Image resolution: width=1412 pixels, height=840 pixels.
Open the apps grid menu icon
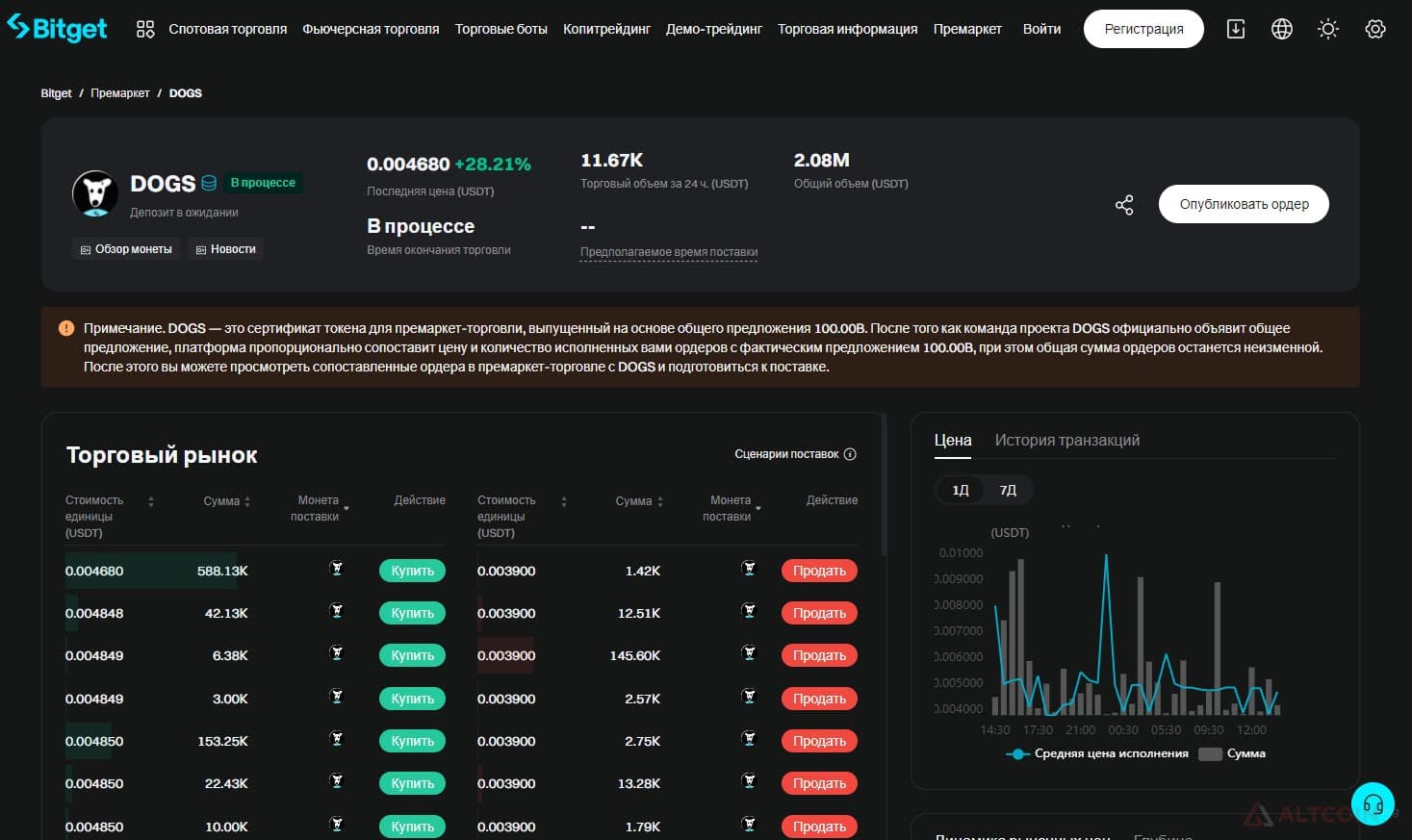145,29
